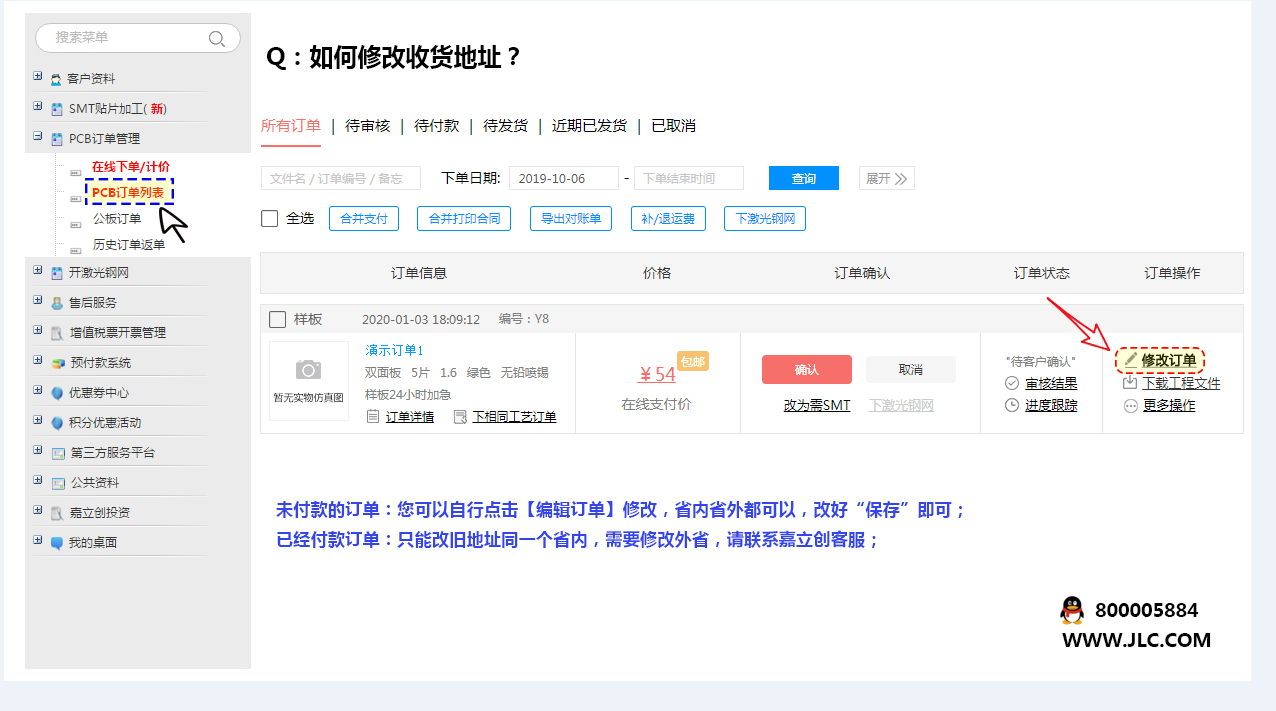1276x711 pixels.
Task: Click the 文件名/订单编号/备忘 search field
Action: [345, 179]
